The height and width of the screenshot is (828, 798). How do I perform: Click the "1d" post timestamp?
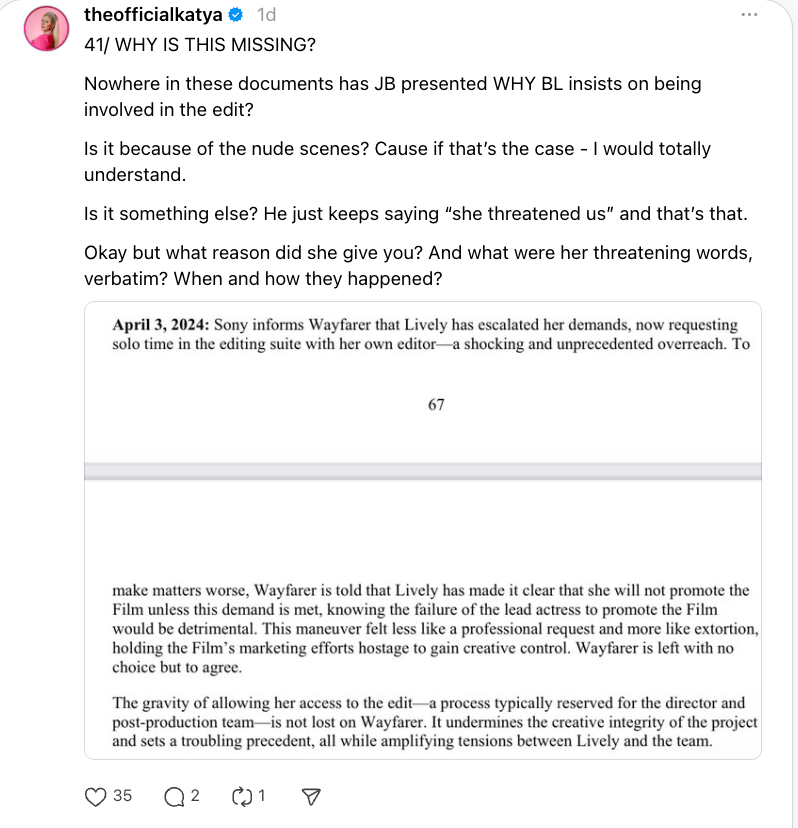click(266, 16)
